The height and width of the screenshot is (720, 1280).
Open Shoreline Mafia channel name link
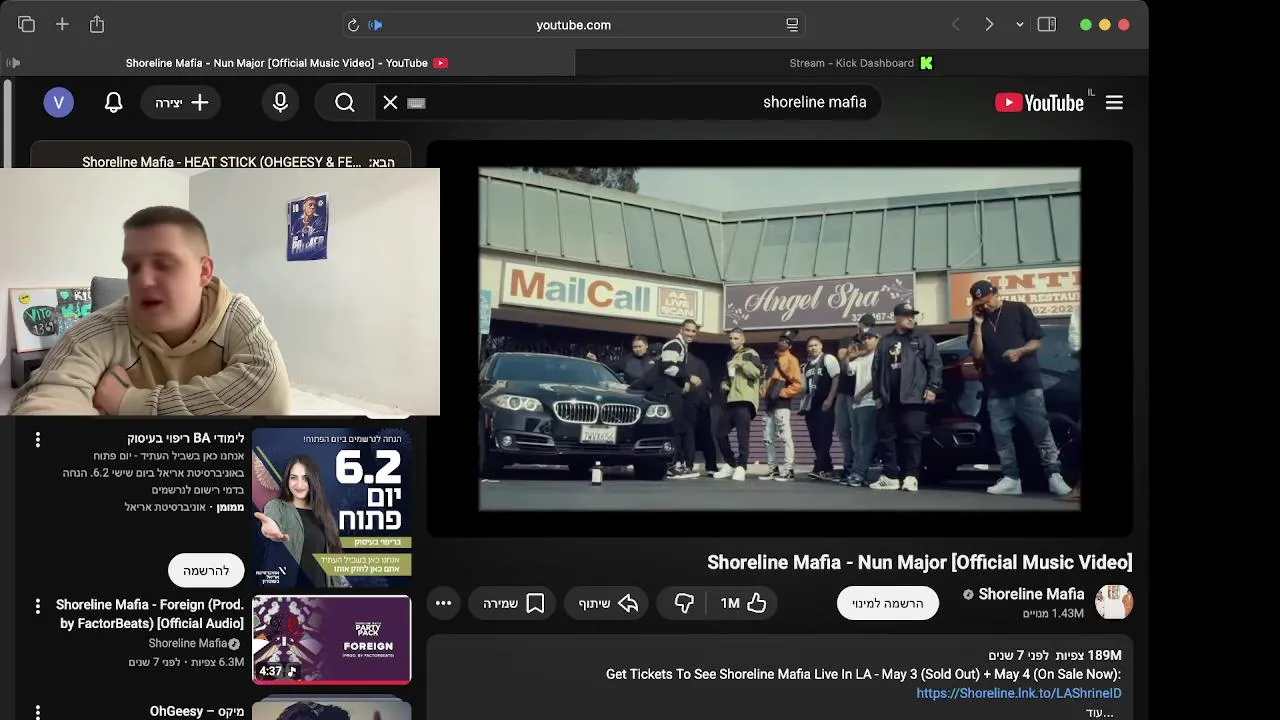coord(1031,594)
